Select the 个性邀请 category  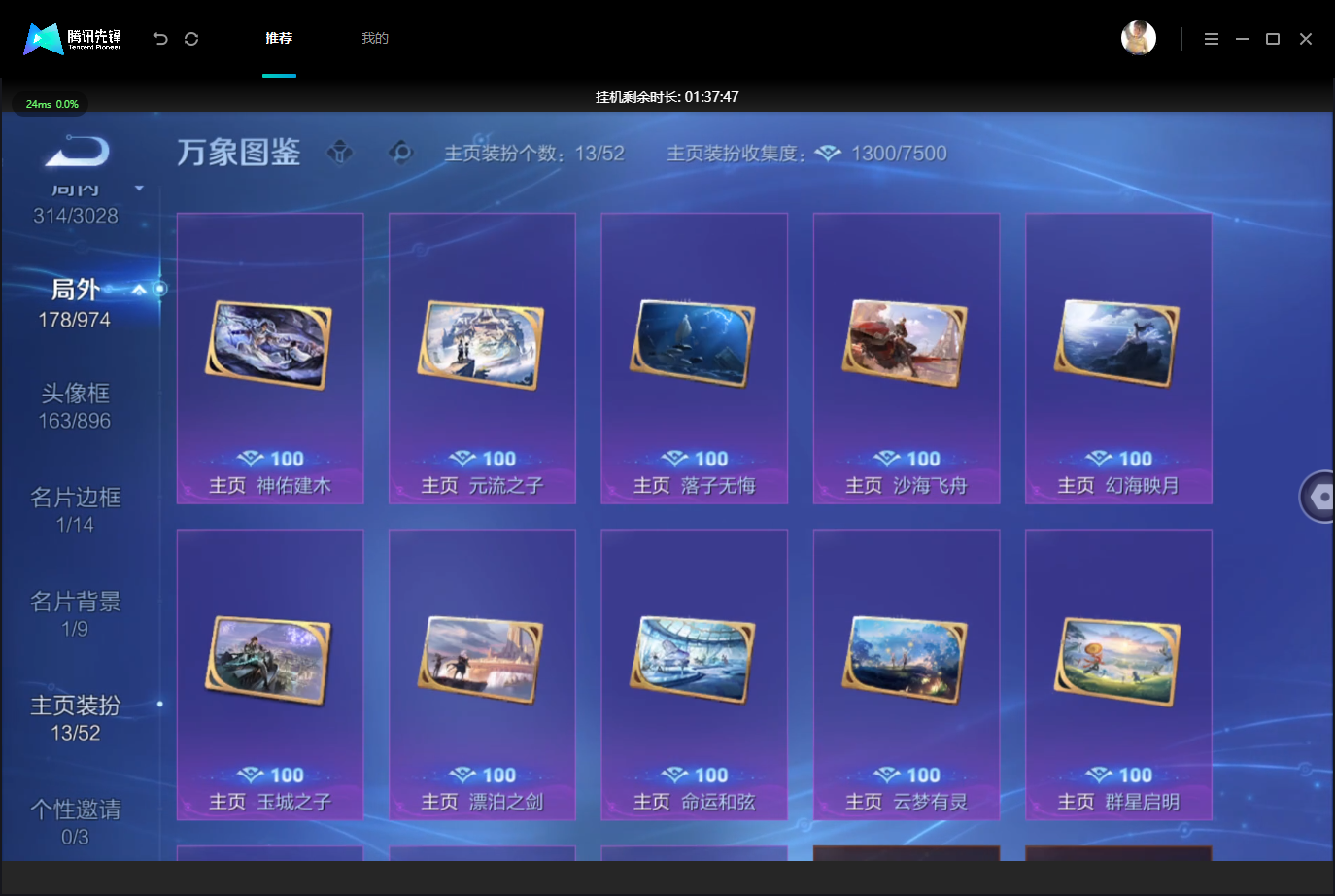[x=75, y=822]
